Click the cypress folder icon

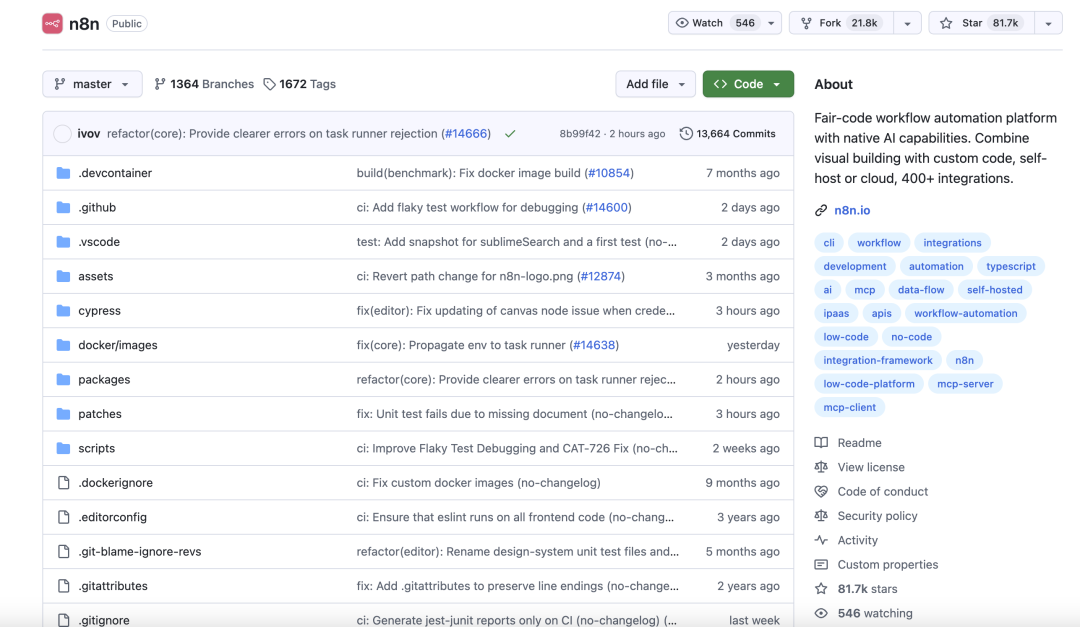tap(63, 311)
